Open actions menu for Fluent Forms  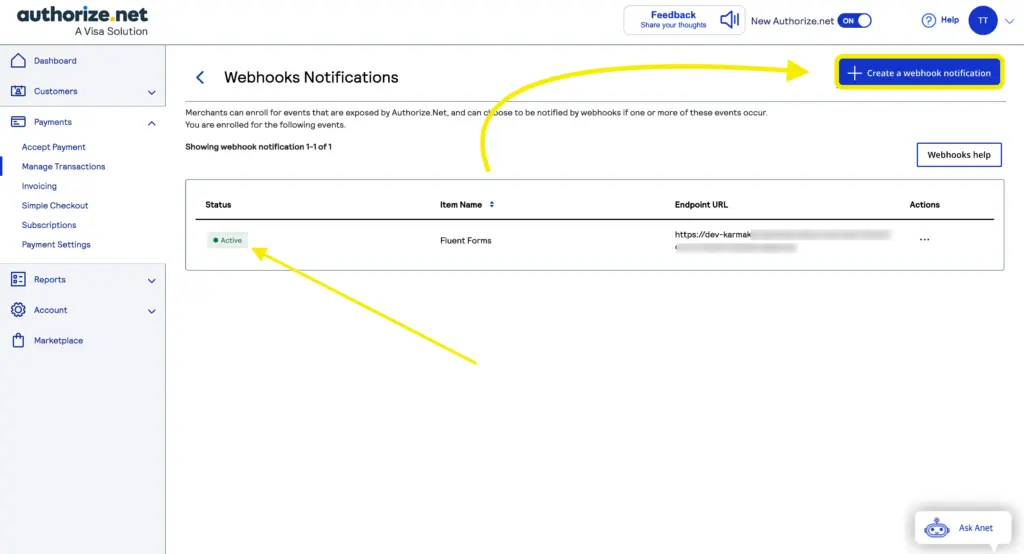(924, 240)
